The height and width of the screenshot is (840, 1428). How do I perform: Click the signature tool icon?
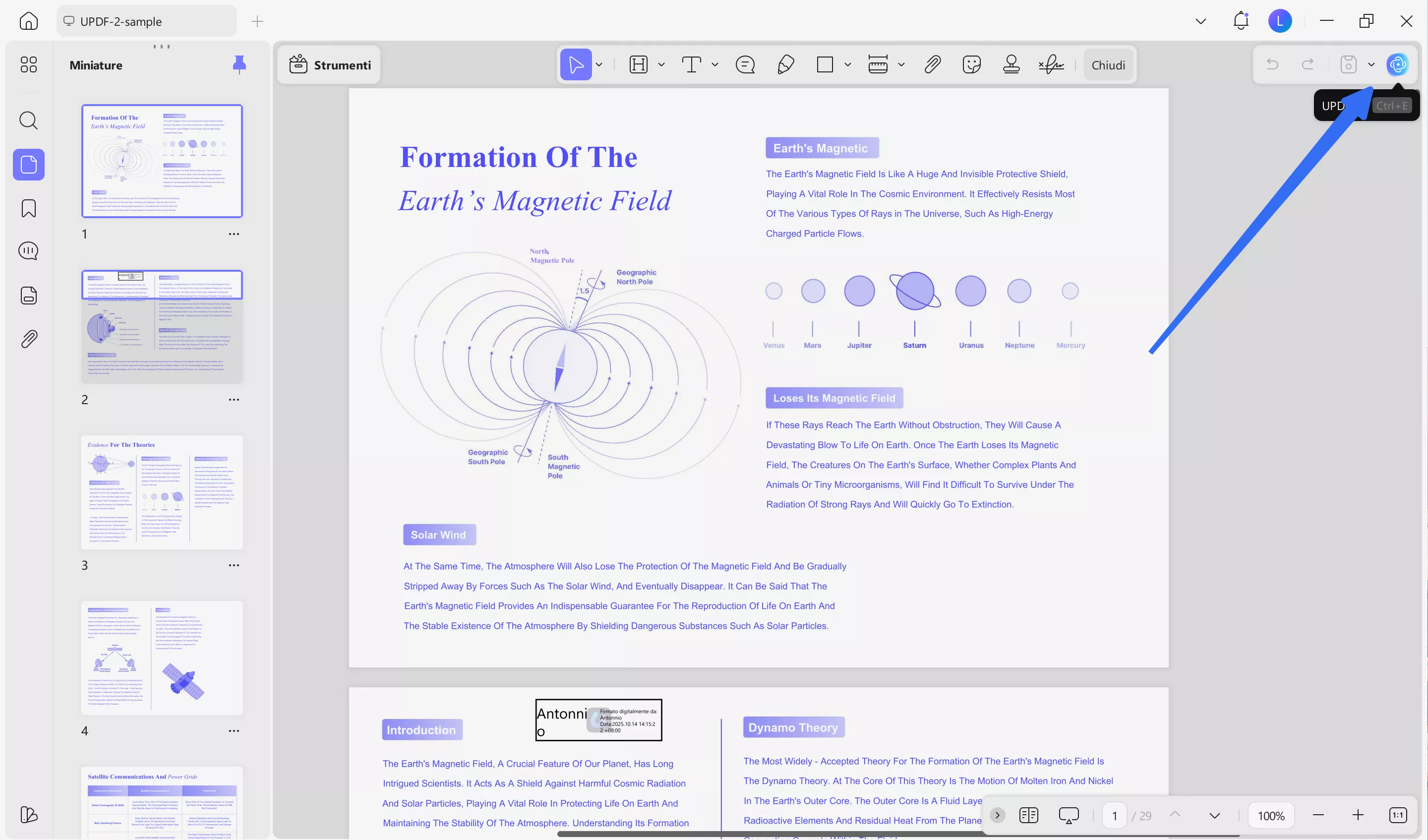[1051, 64]
